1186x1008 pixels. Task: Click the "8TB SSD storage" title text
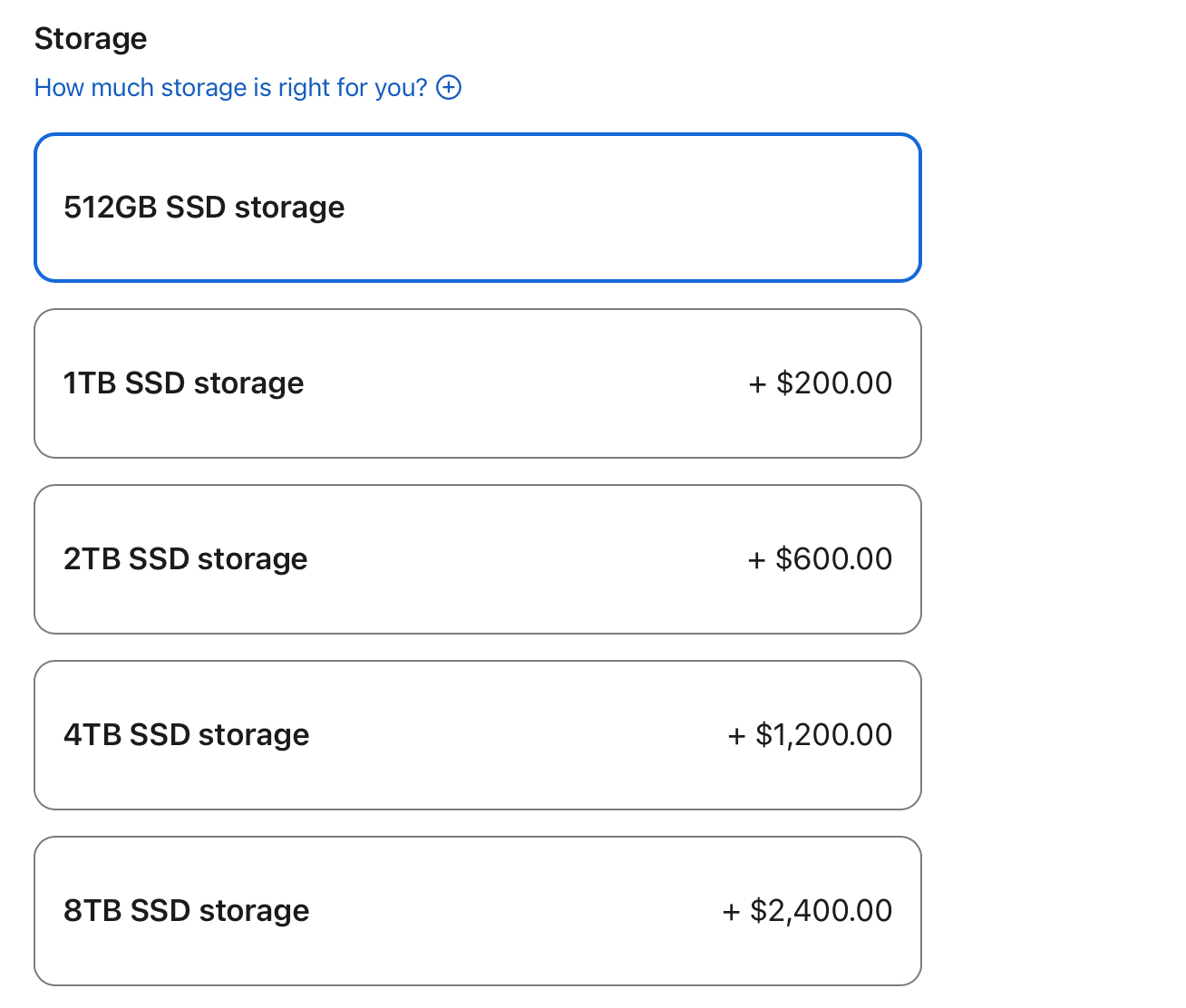click(x=186, y=911)
